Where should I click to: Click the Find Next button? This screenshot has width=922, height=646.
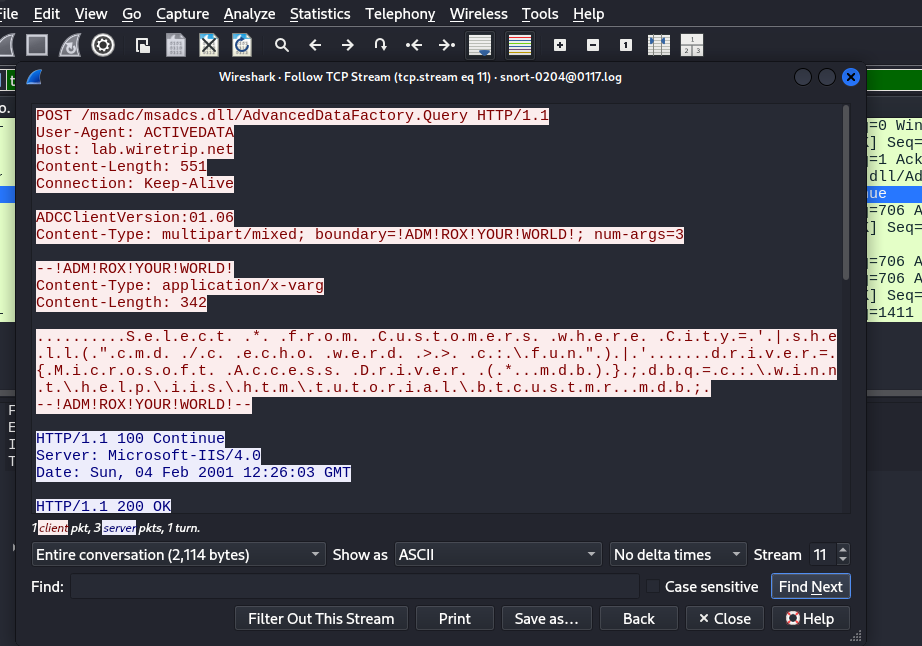[x=810, y=587]
